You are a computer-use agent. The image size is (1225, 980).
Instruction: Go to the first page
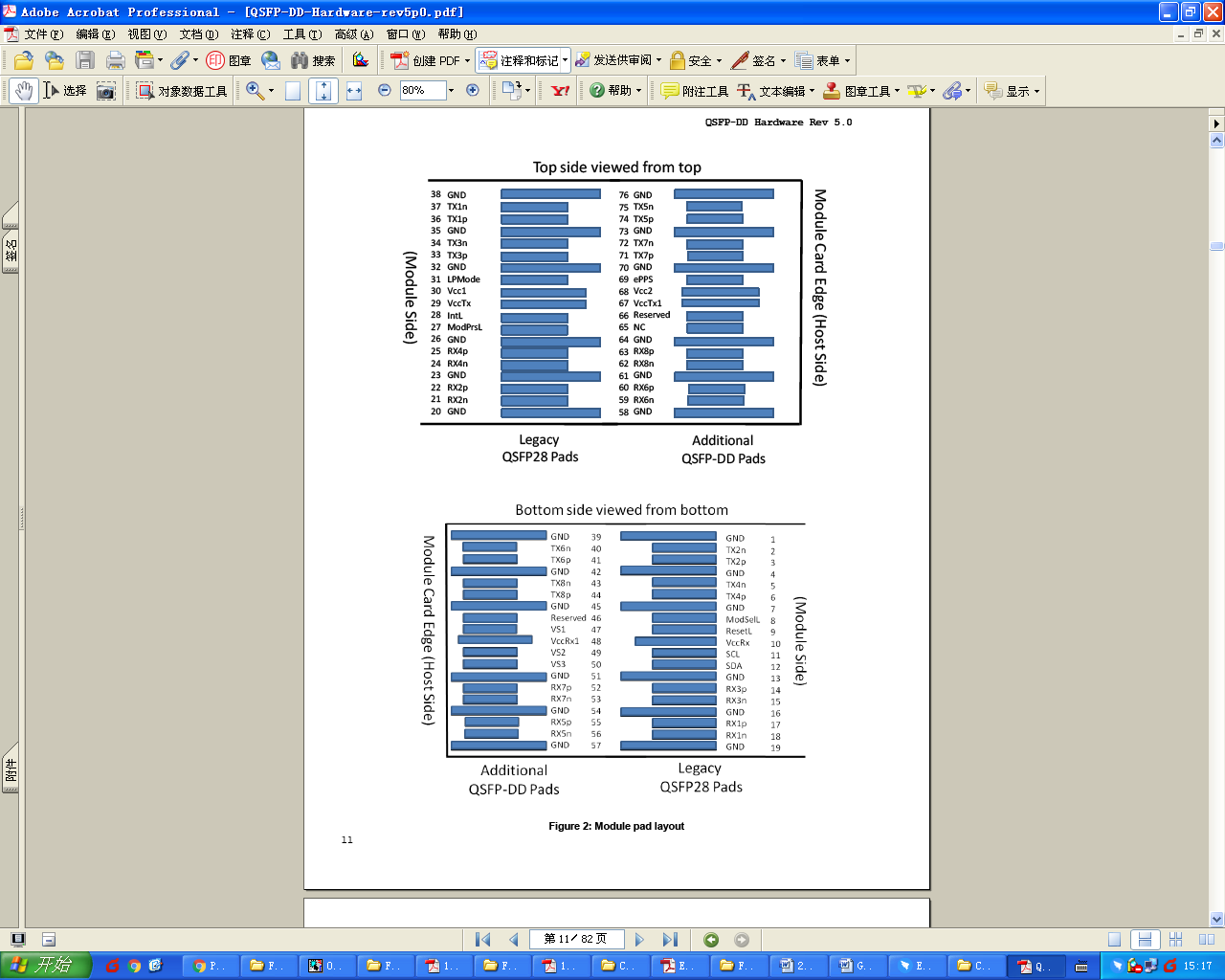(x=483, y=940)
